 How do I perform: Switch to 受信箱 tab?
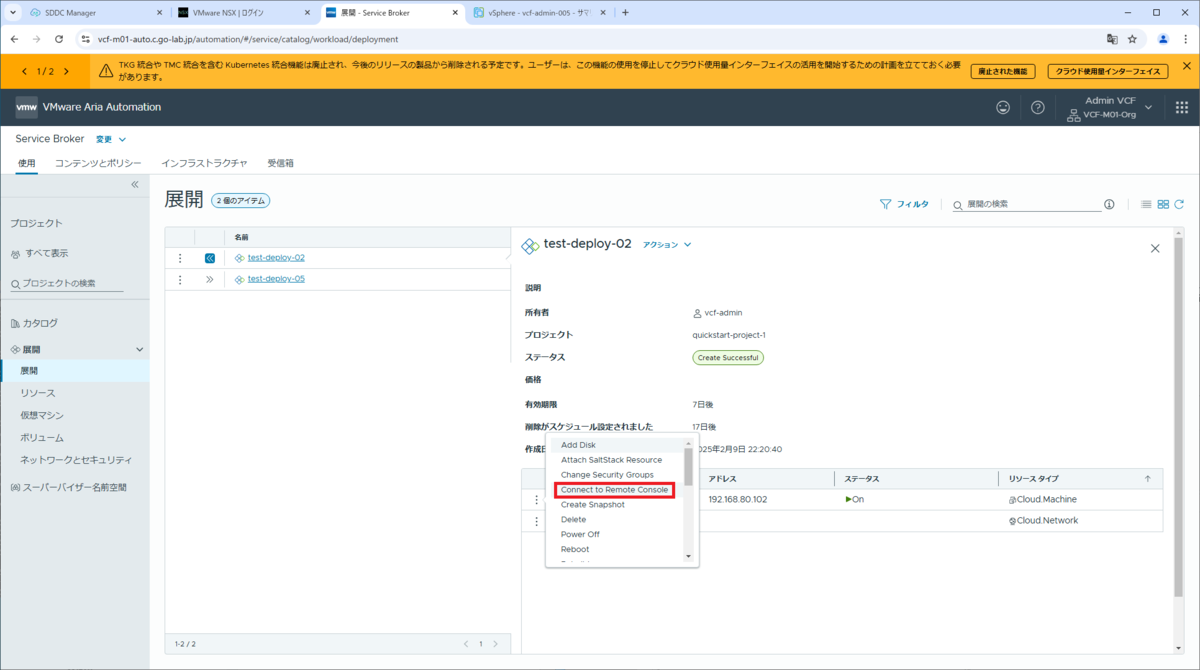click(x=281, y=163)
